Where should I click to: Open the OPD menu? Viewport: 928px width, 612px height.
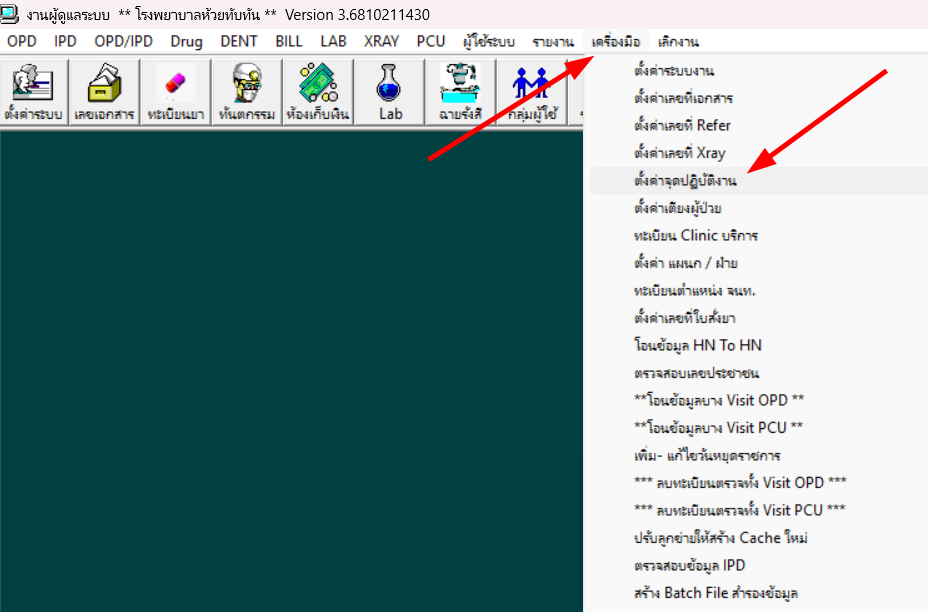(x=21, y=41)
